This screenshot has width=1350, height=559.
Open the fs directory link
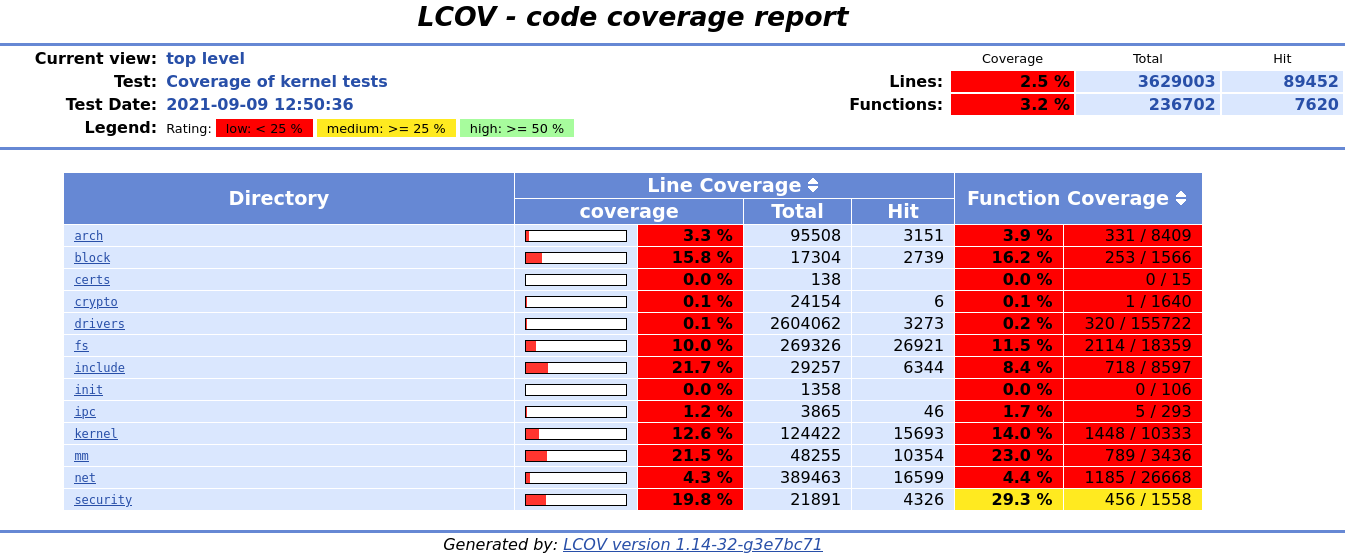tap(81, 346)
